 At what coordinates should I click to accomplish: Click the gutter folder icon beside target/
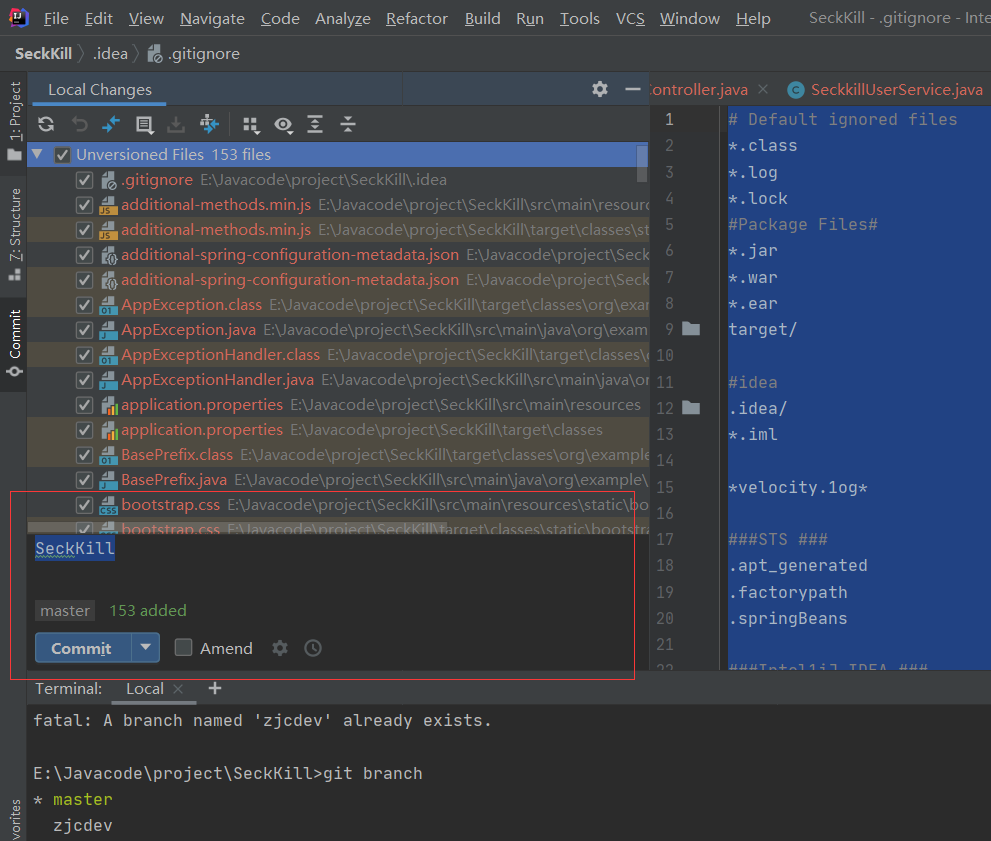pos(691,329)
